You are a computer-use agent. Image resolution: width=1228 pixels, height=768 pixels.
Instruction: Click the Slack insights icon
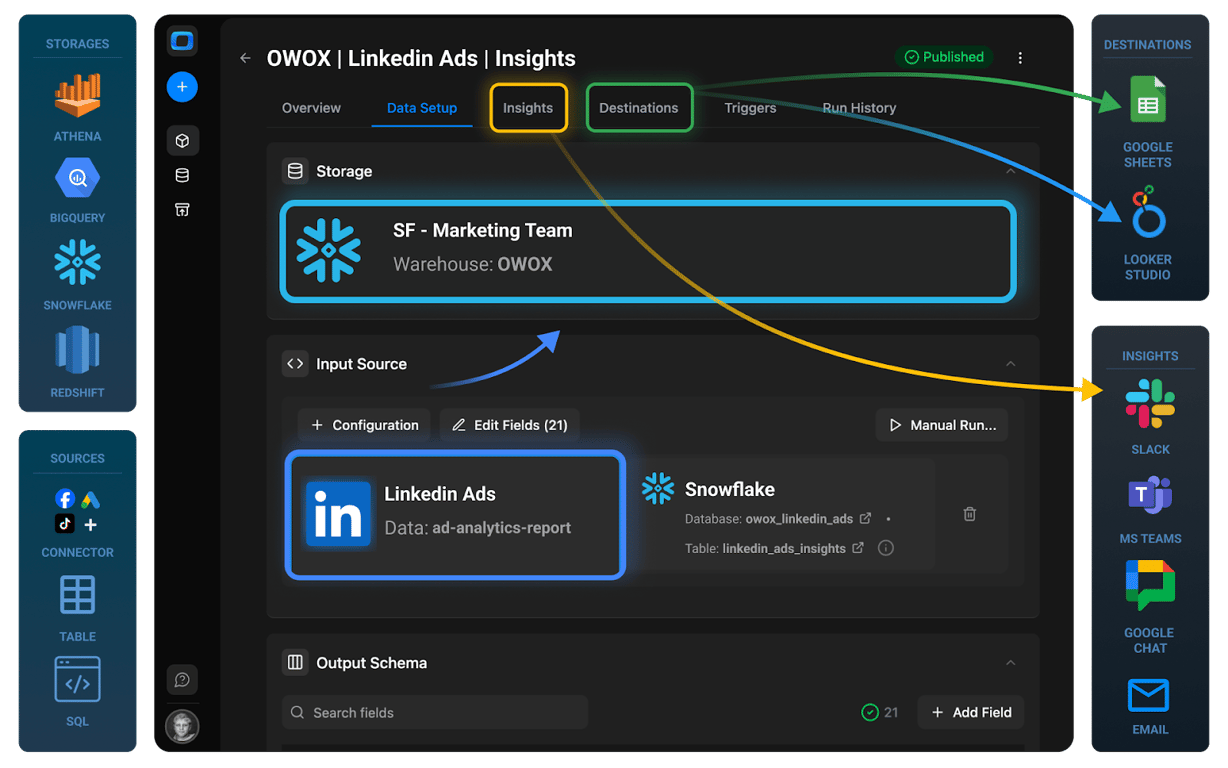[x=1150, y=404]
